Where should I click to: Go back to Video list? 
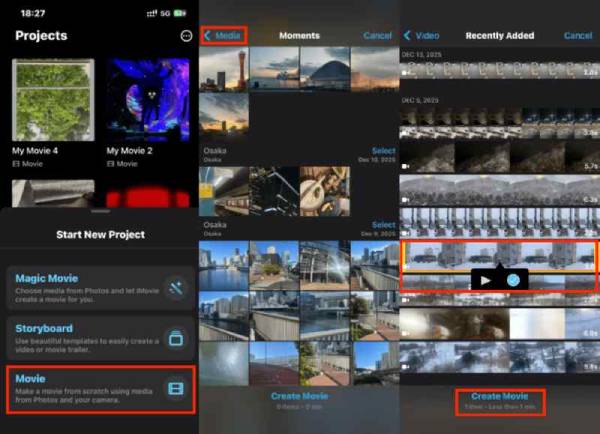click(x=421, y=36)
